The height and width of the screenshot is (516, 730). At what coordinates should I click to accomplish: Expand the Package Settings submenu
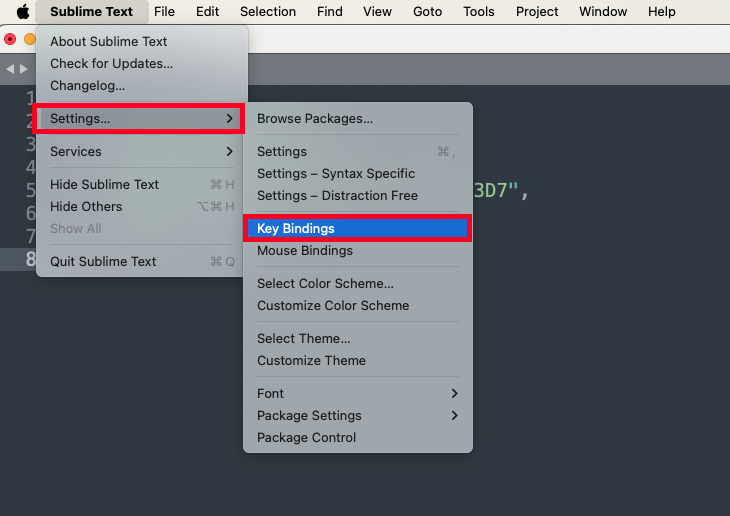pyautogui.click(x=358, y=415)
